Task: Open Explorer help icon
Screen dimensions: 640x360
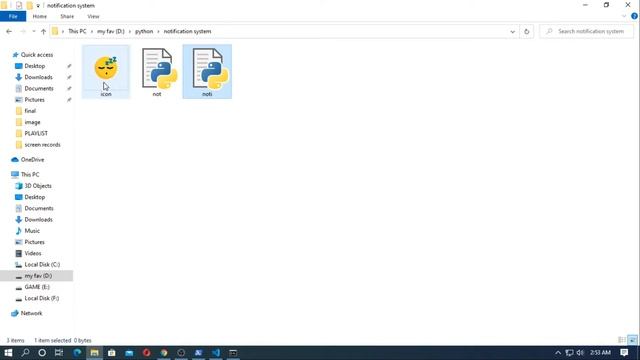Action: point(634,16)
